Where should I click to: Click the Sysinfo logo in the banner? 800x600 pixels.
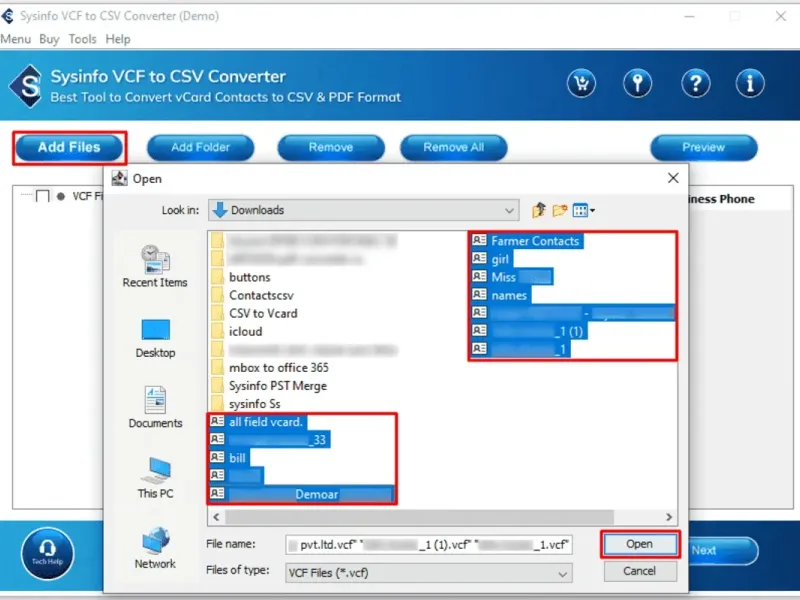point(27,86)
